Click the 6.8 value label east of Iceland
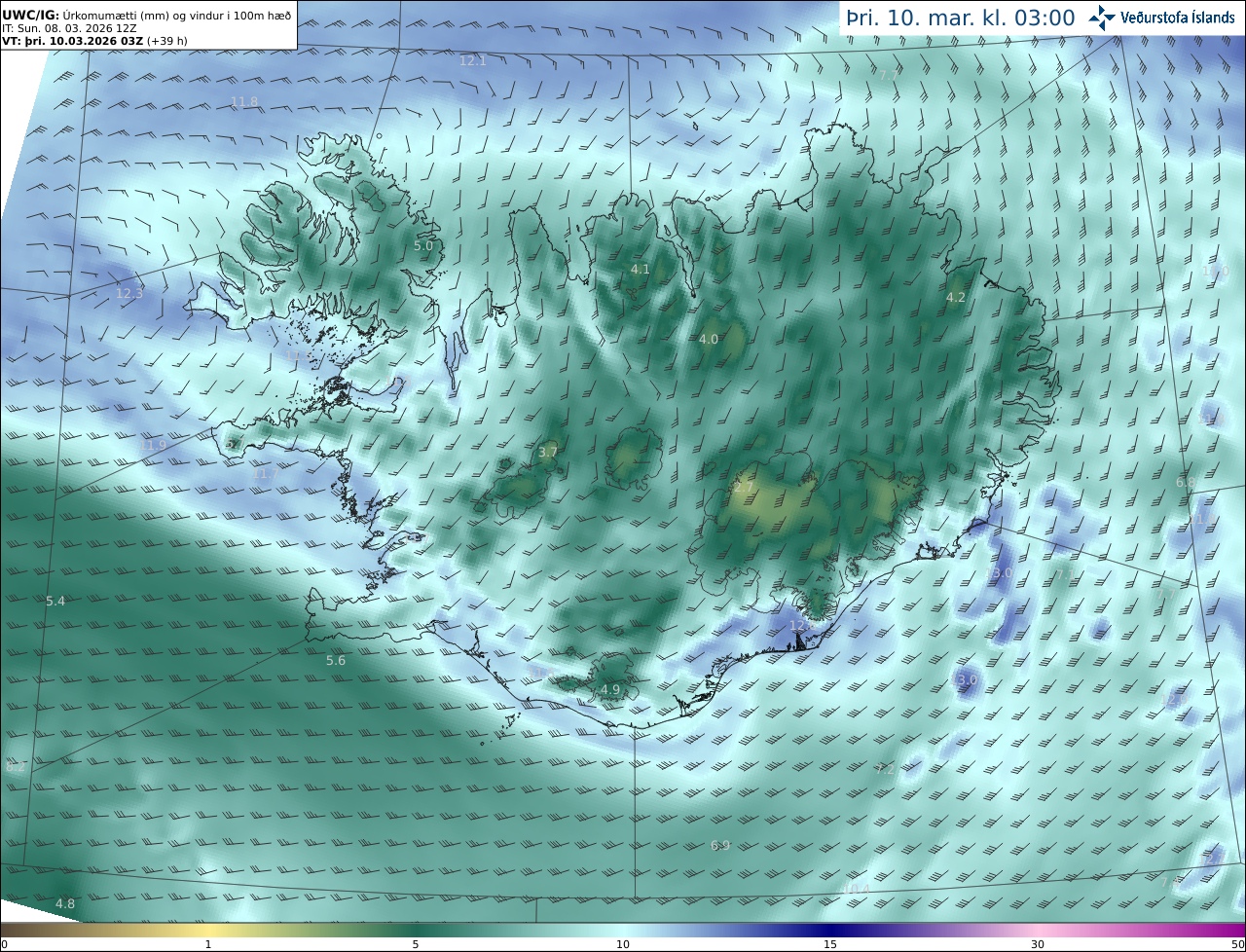Viewport: 1246px width, 952px height. [1185, 483]
